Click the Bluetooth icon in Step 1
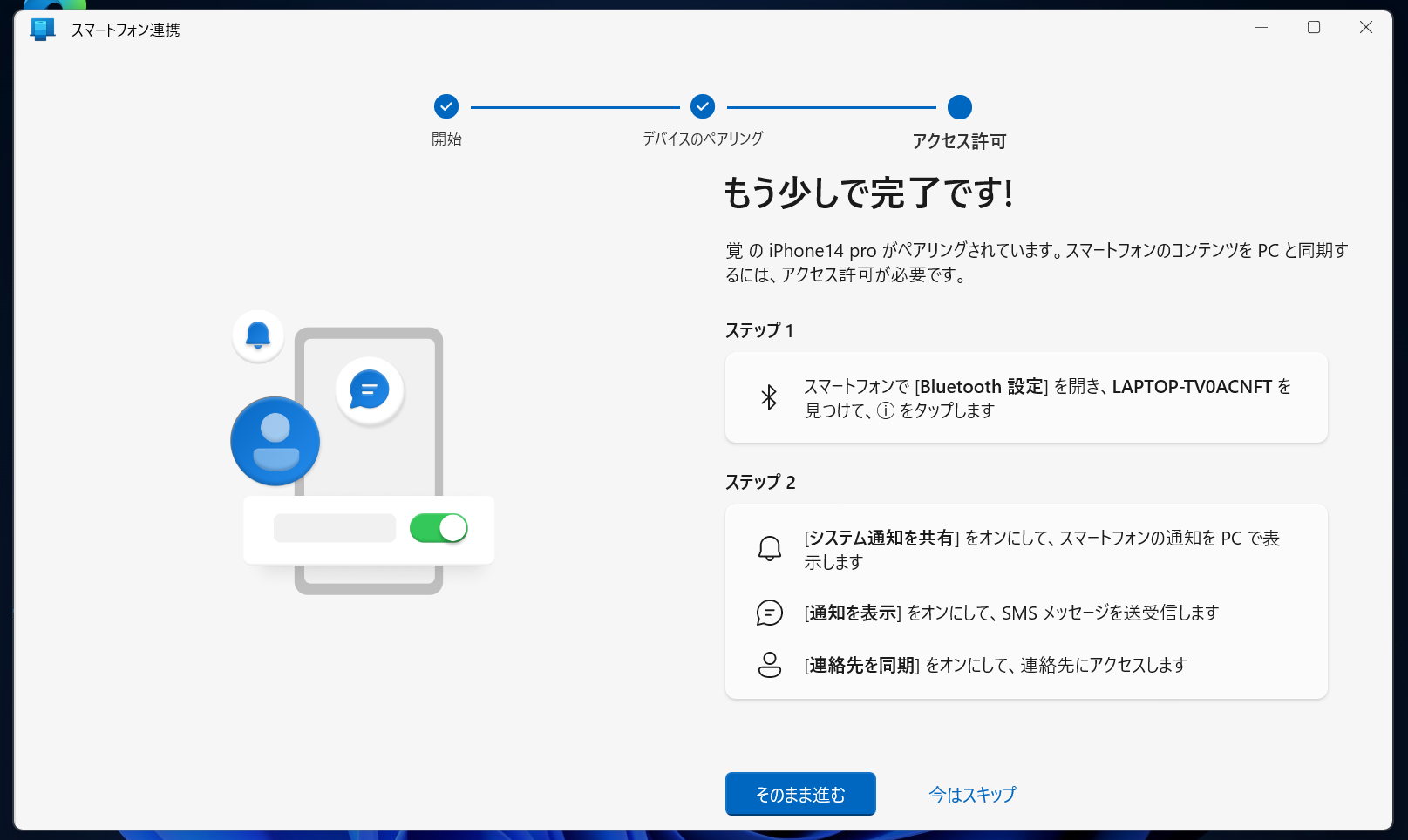This screenshot has width=1408, height=840. (769, 397)
